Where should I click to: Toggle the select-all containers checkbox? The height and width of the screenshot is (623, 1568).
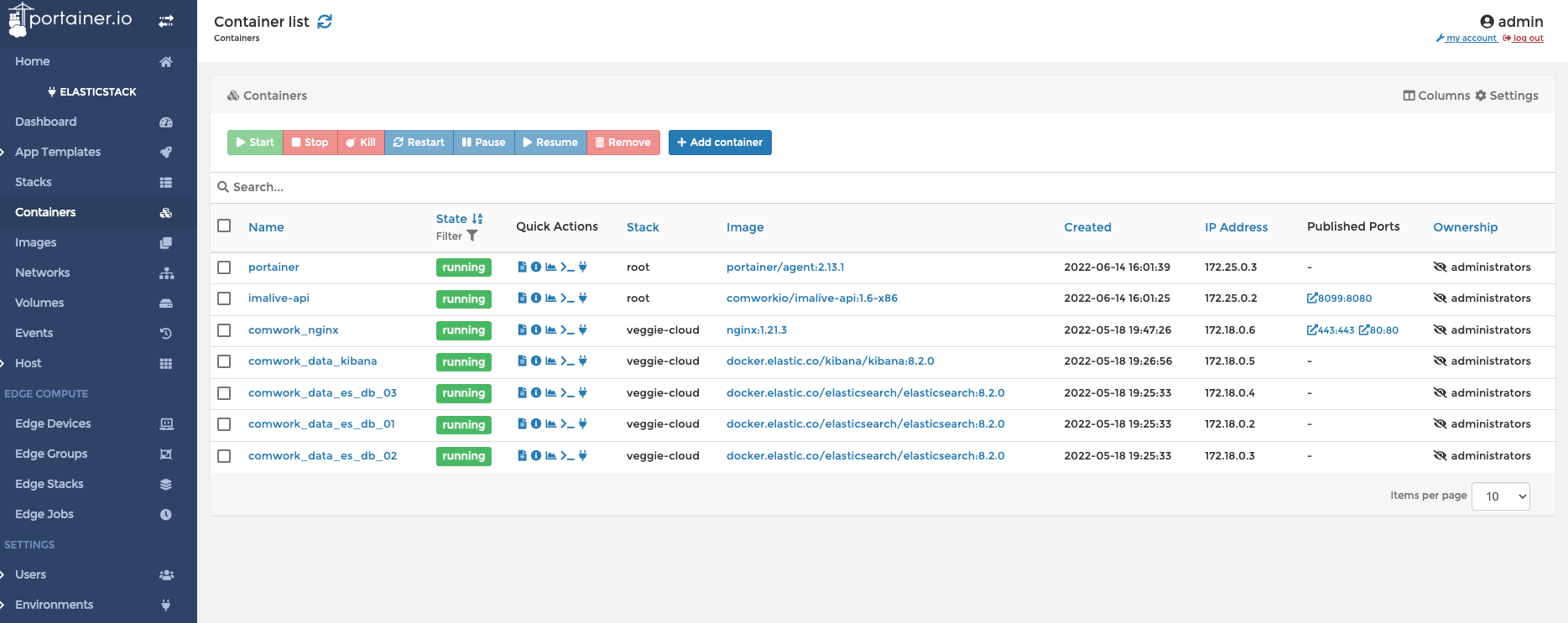click(x=224, y=226)
